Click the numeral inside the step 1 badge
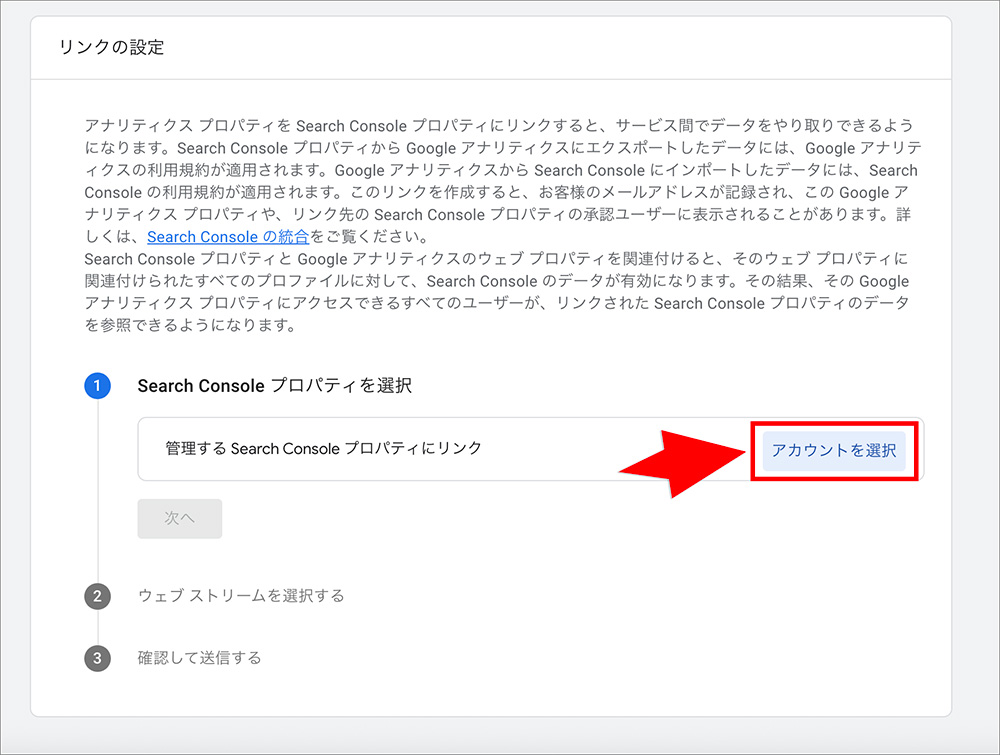The height and width of the screenshot is (755, 1000). (97, 385)
